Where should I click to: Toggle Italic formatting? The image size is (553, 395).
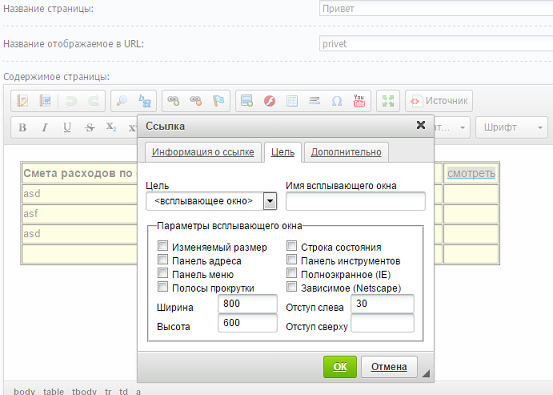45,127
